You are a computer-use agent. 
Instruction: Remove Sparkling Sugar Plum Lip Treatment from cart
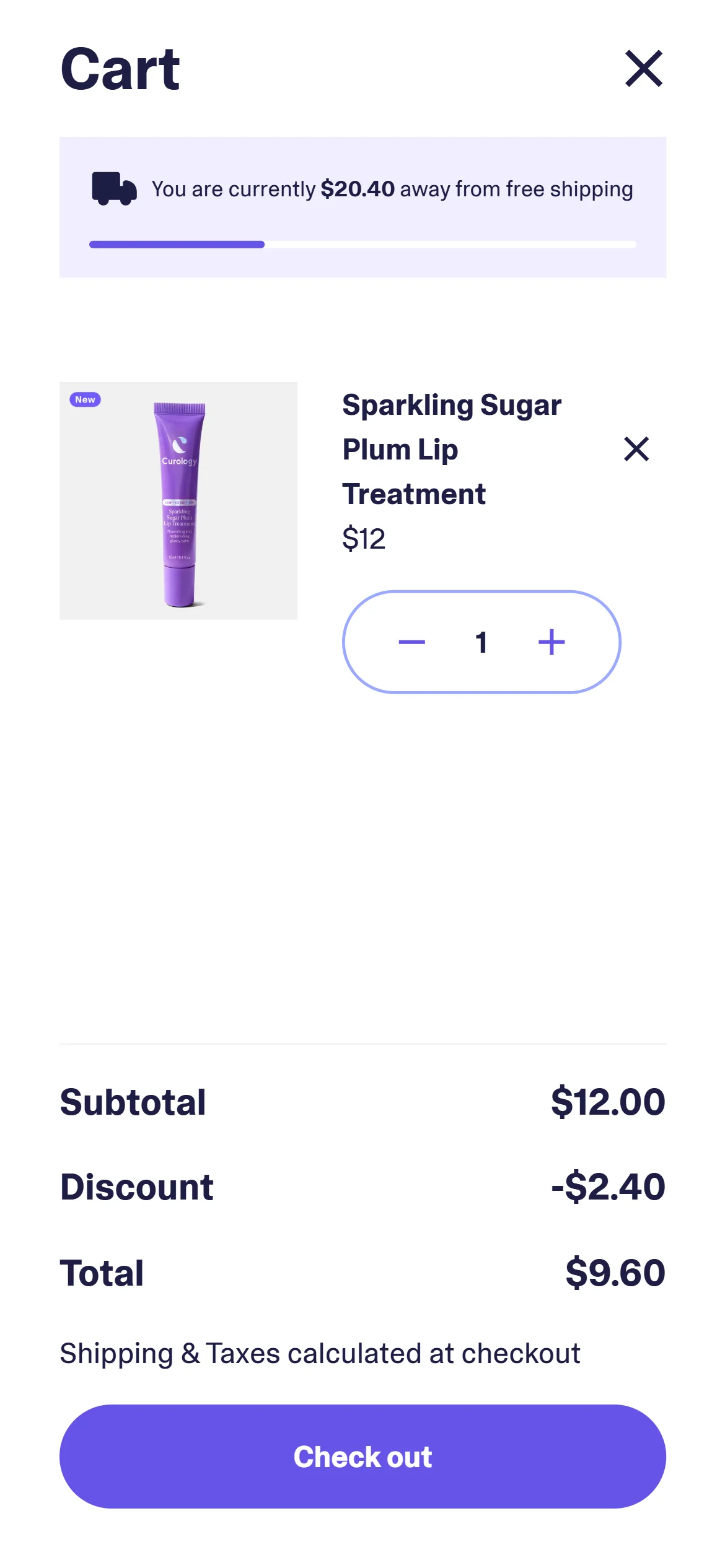click(x=636, y=449)
